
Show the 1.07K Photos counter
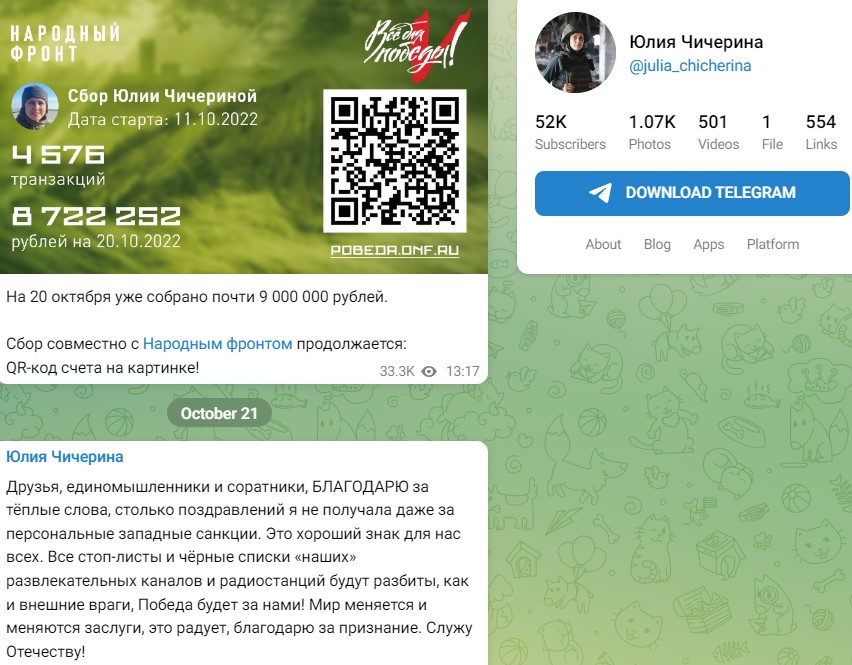point(651,132)
